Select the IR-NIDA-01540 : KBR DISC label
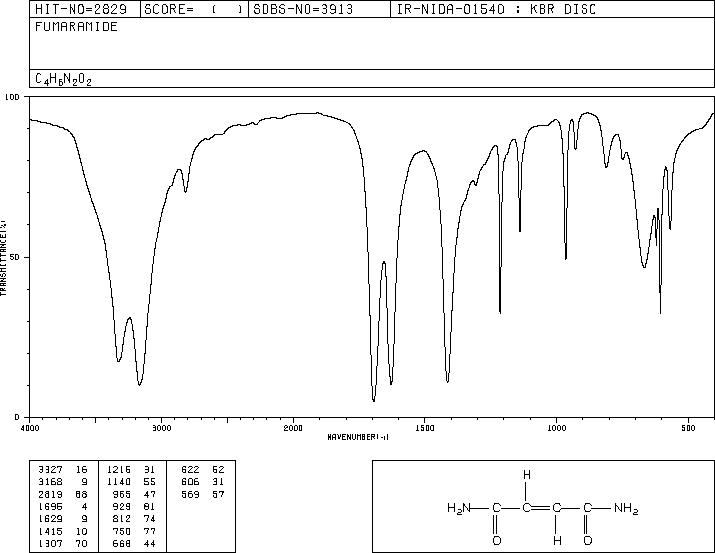The image size is (715, 553). click(496, 9)
